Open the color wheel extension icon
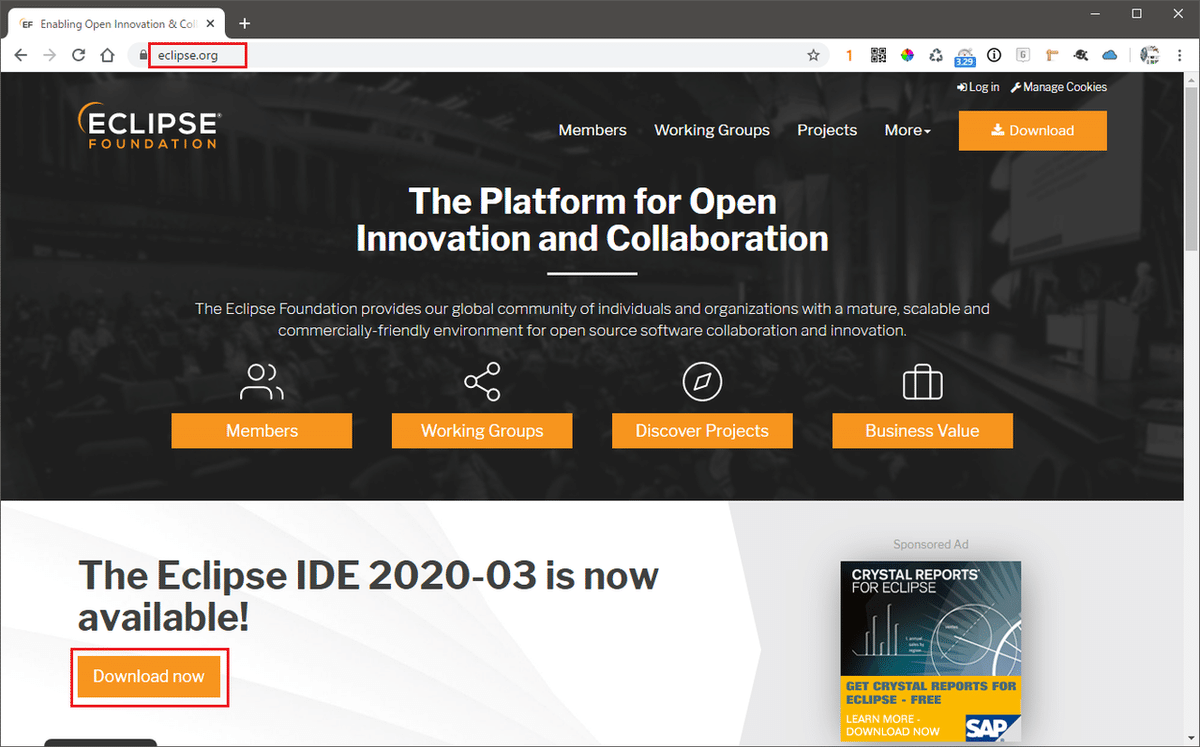Image resolution: width=1200 pixels, height=747 pixels. pos(907,55)
